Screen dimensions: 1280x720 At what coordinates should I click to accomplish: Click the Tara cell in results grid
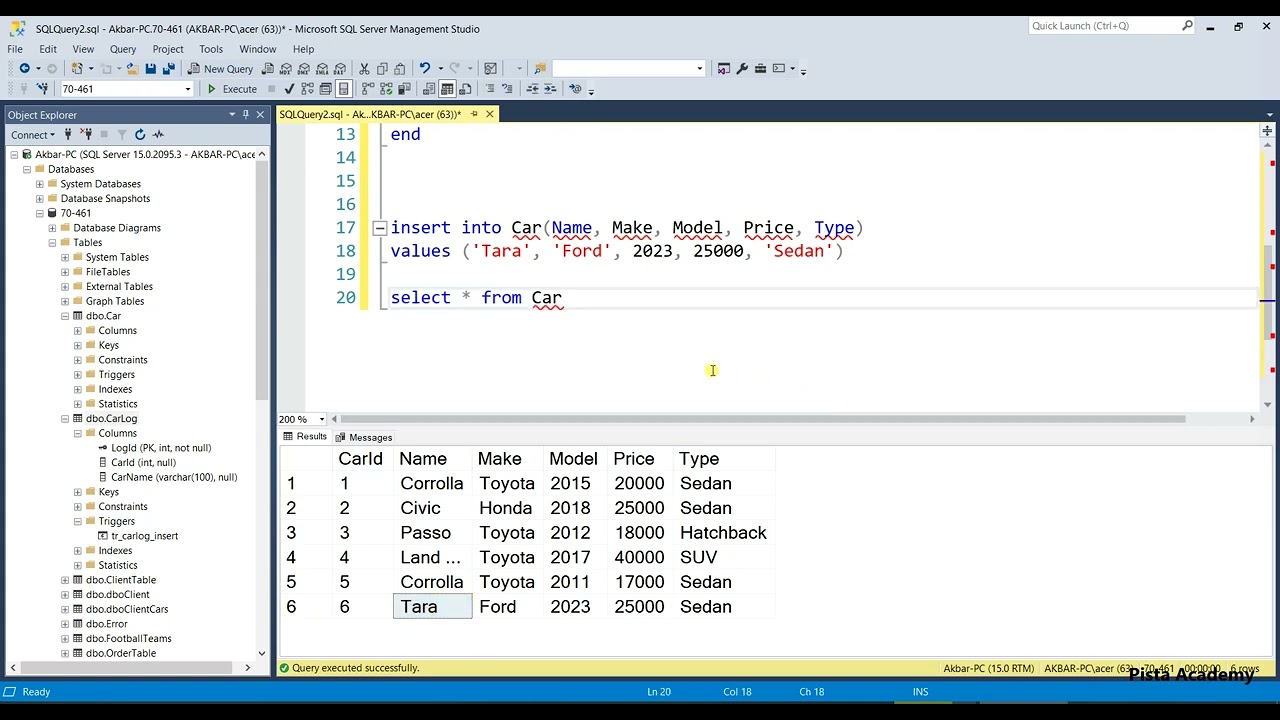(432, 607)
